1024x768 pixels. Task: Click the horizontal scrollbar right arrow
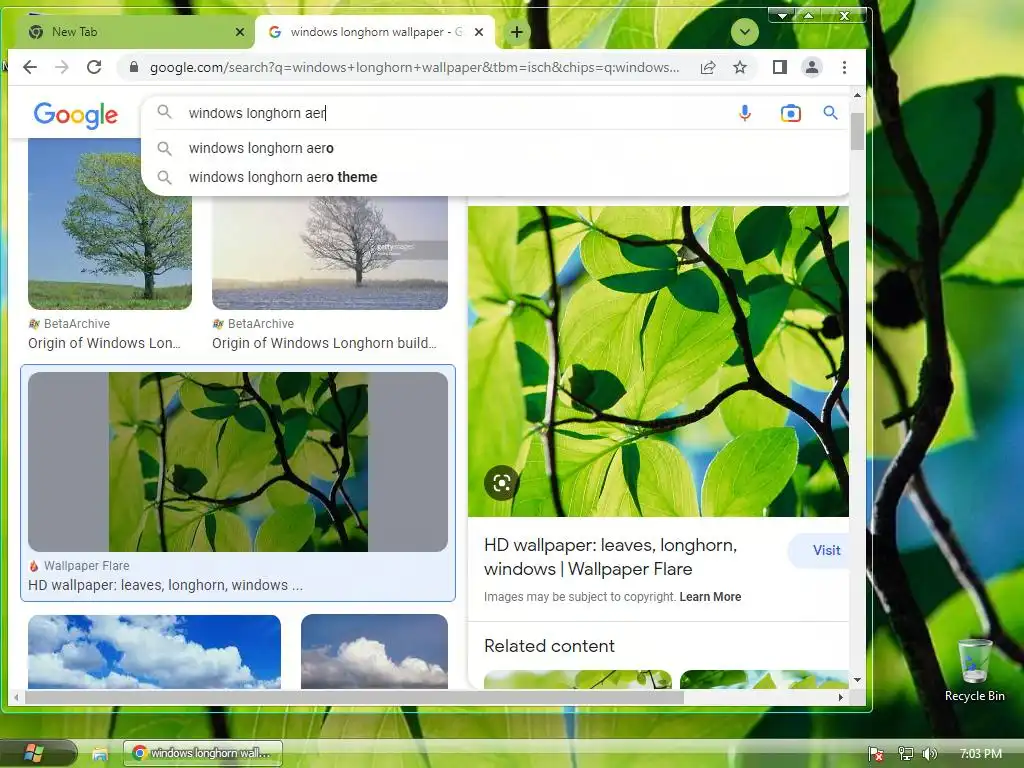840,697
